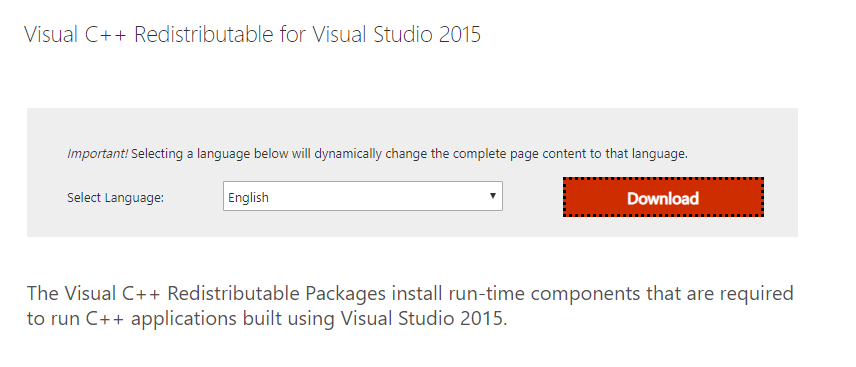Click "2015" at the end of heading

(457, 34)
